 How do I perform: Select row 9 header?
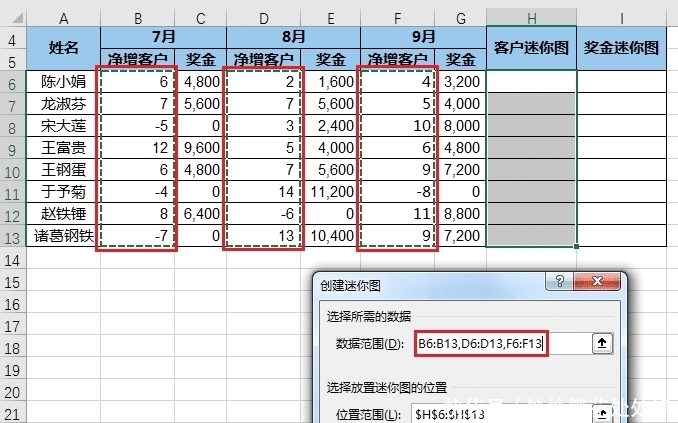click(x=13, y=150)
